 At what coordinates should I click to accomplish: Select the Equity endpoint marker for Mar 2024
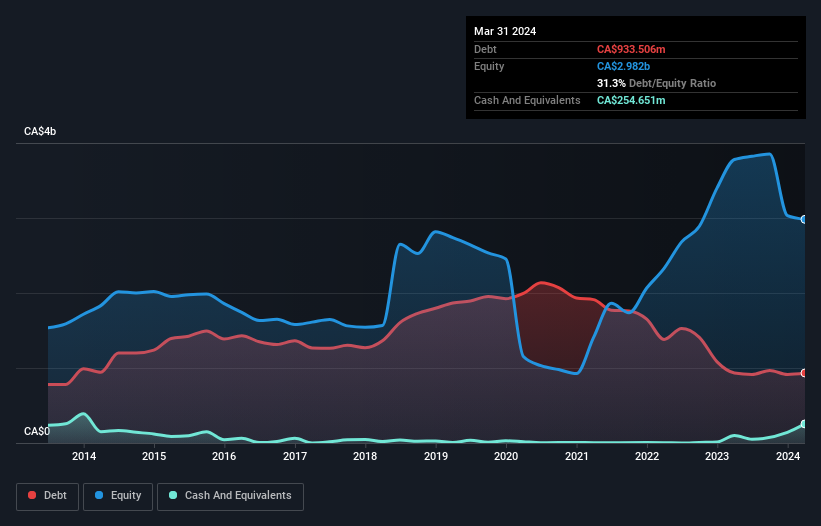coord(804,219)
